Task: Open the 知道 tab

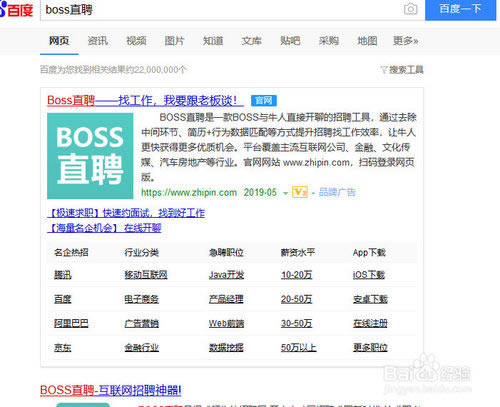Action: pyautogui.click(x=213, y=41)
